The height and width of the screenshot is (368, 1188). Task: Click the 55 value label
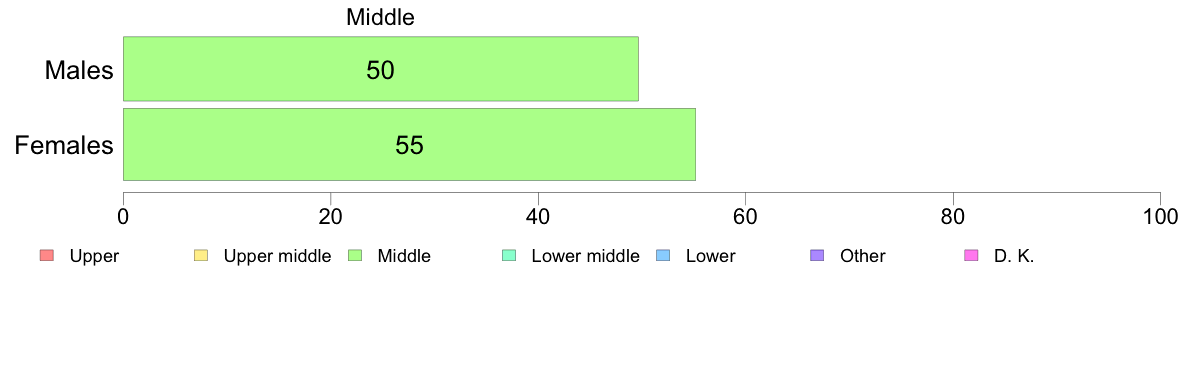409,145
